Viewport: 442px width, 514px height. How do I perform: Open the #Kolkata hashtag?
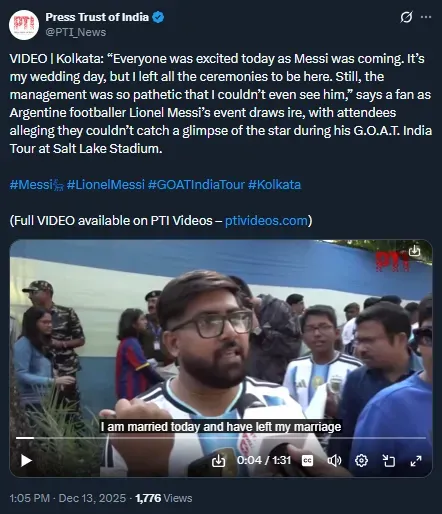[x=274, y=184]
